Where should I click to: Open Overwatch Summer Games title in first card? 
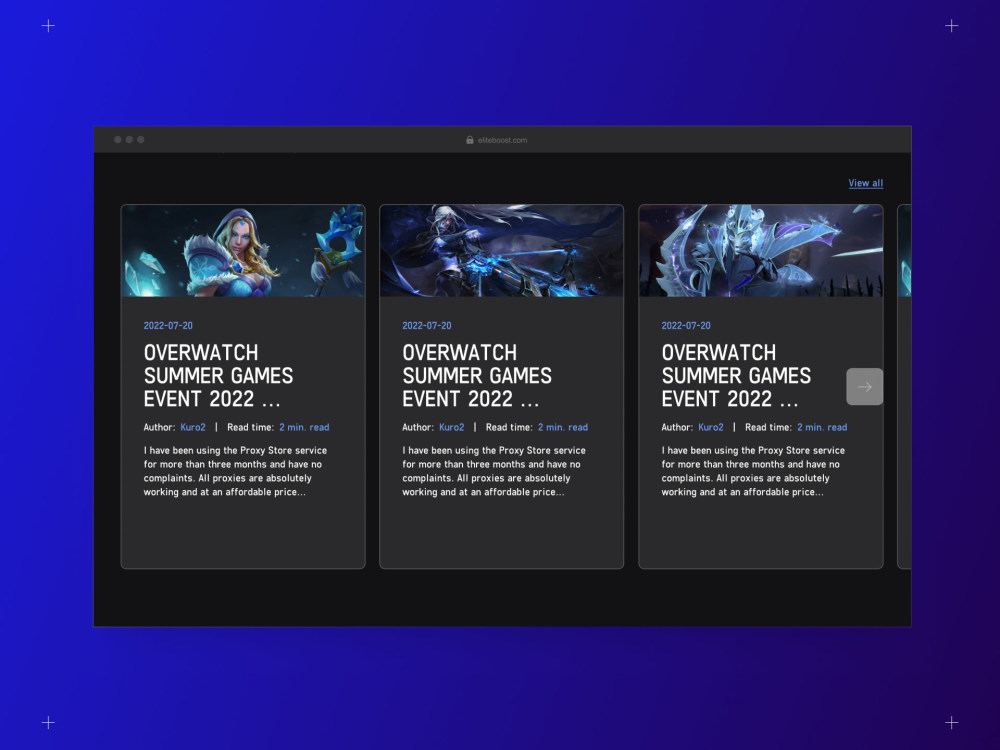(x=218, y=376)
